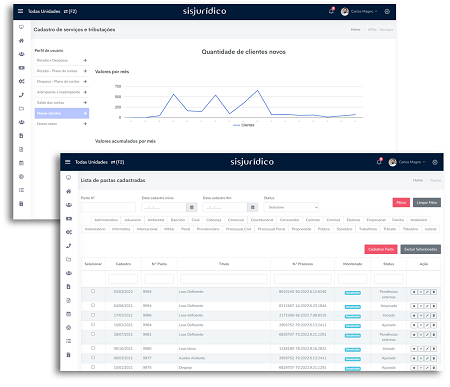The image size is (450, 387).
Task: Select the checkbox for the 04/06/2021 row
Action: [x=93, y=305]
